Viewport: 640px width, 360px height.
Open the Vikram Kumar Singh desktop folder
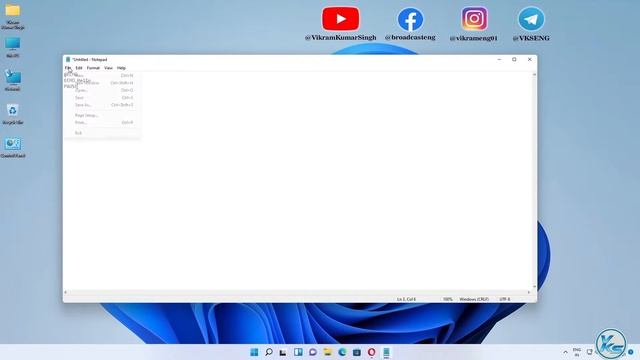pyautogui.click(x=13, y=17)
